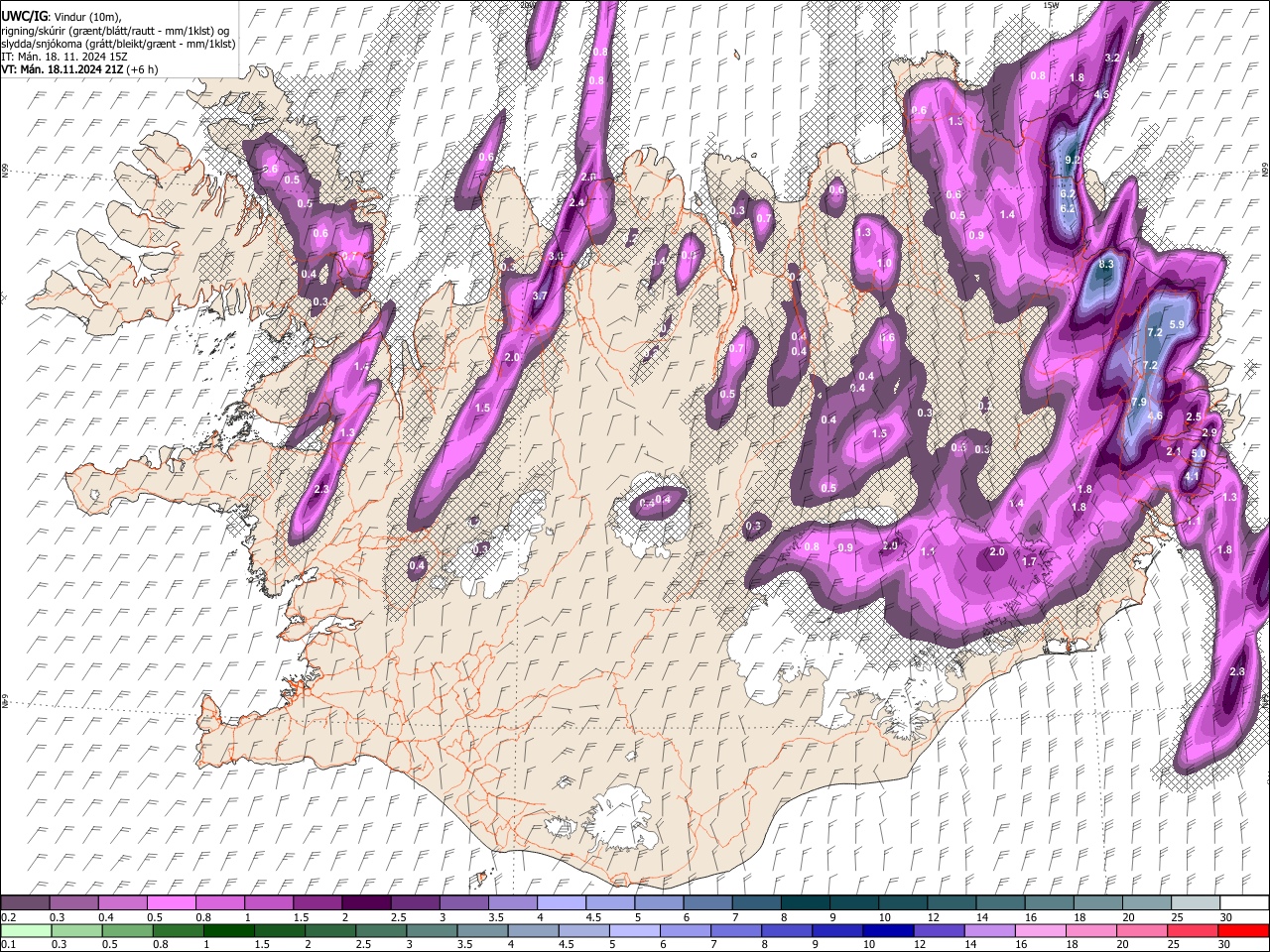Viewport: 1270px width, 952px height.
Task: Click the '3.0' value in the northwest band
Action: click(x=556, y=256)
